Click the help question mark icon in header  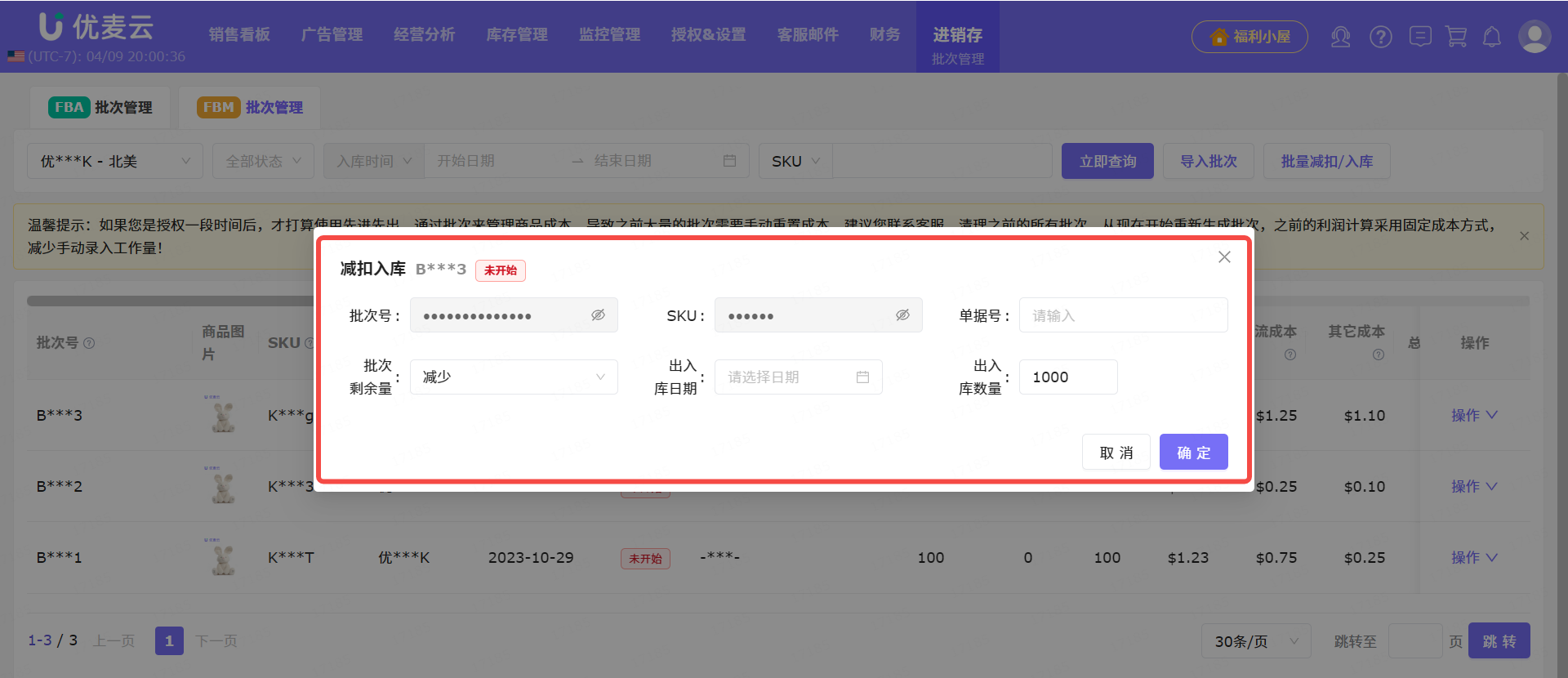[1380, 37]
